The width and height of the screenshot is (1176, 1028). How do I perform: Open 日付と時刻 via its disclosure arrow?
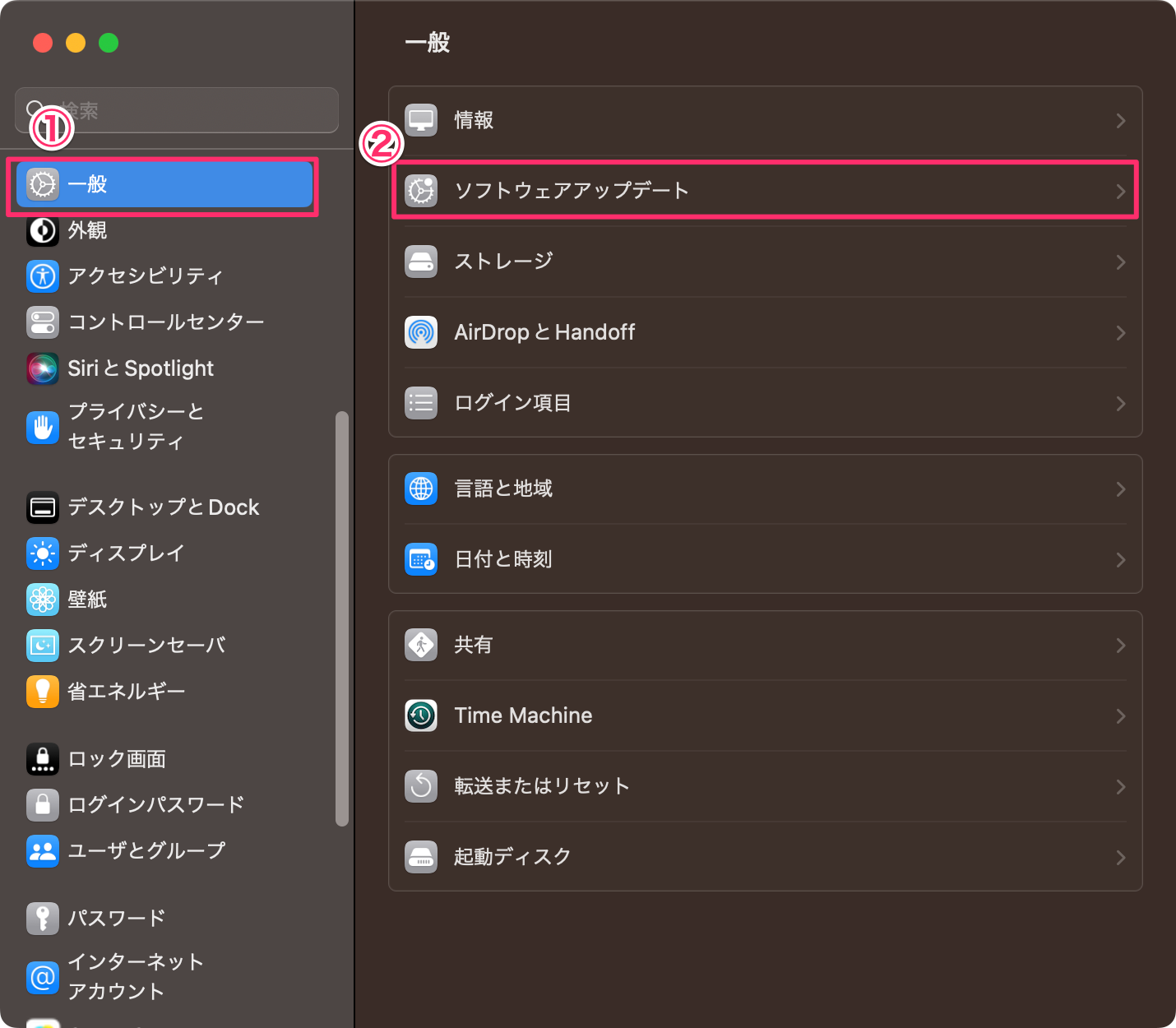1120,559
